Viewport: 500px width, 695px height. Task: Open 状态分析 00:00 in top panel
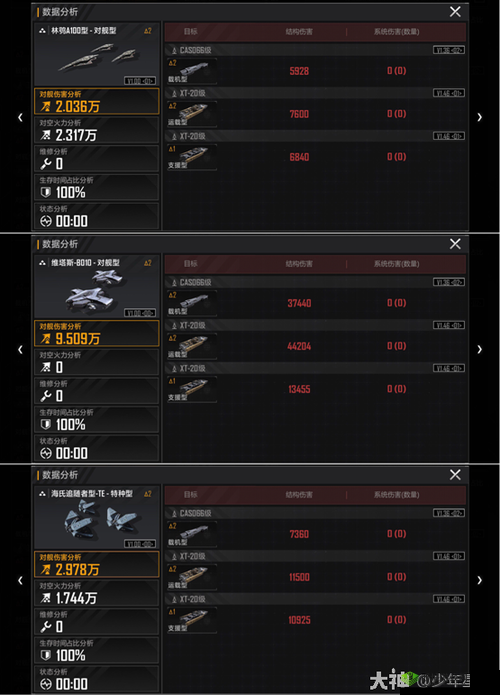(x=97, y=216)
